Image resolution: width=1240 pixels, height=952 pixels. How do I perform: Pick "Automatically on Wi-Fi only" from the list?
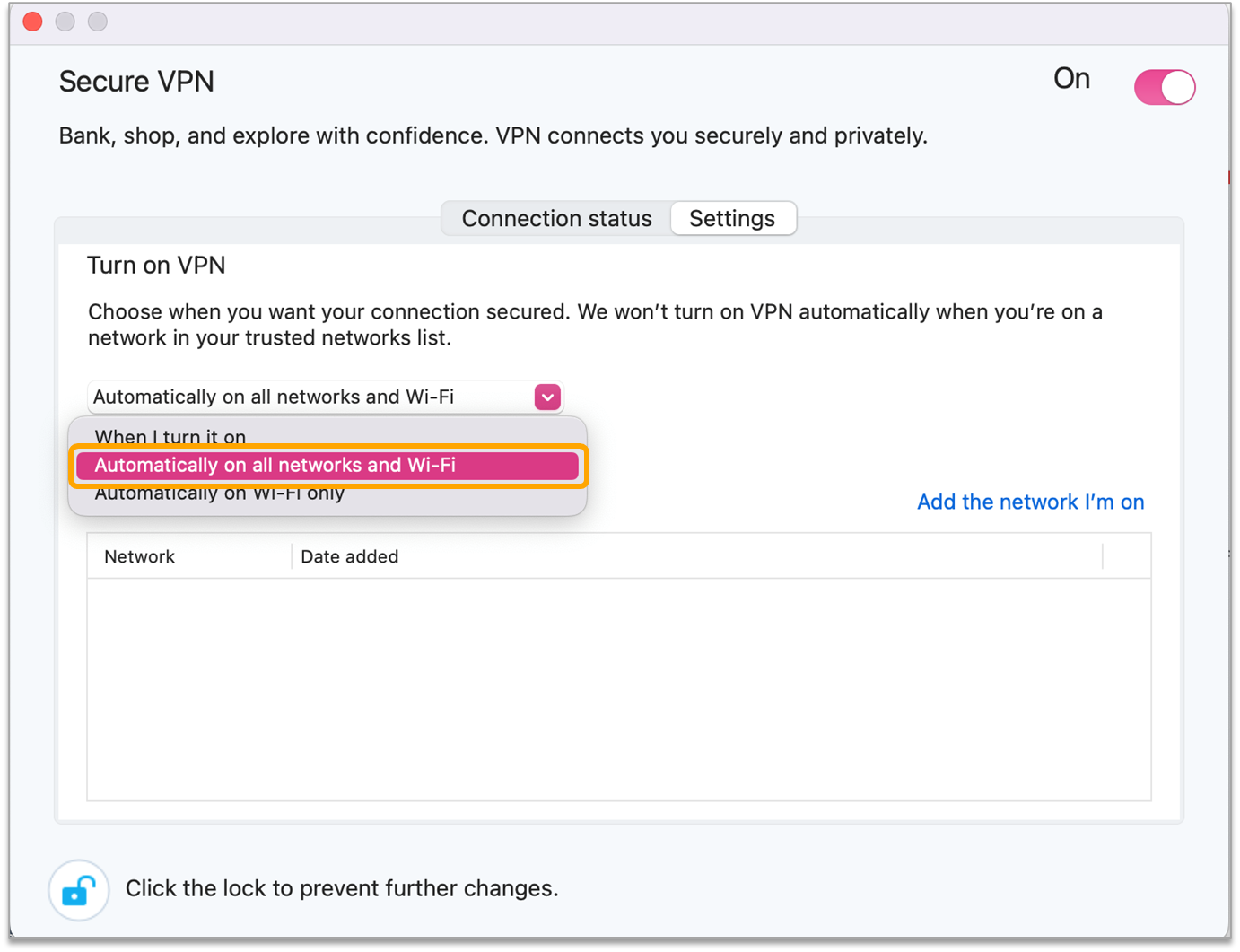[220, 494]
